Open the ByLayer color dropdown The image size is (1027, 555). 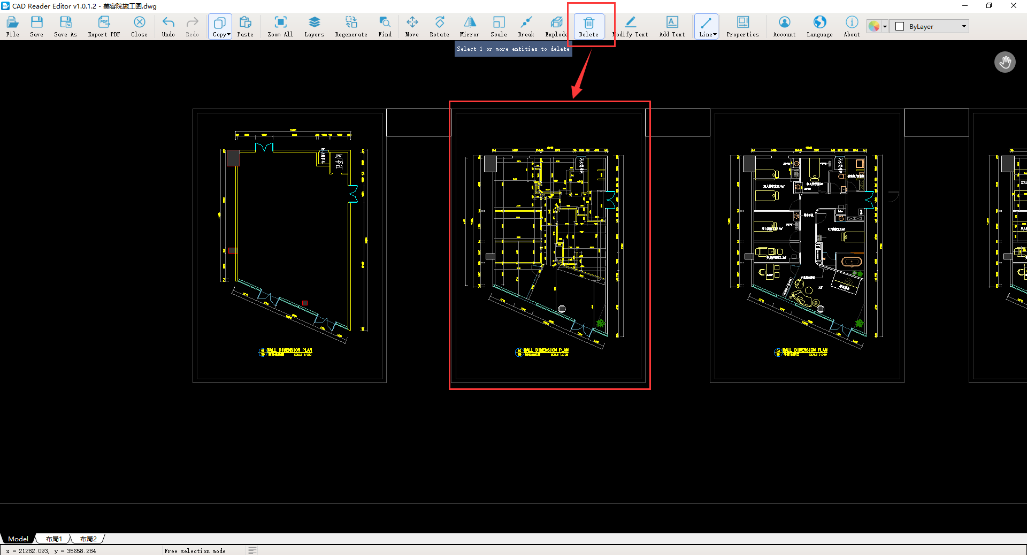(930, 26)
